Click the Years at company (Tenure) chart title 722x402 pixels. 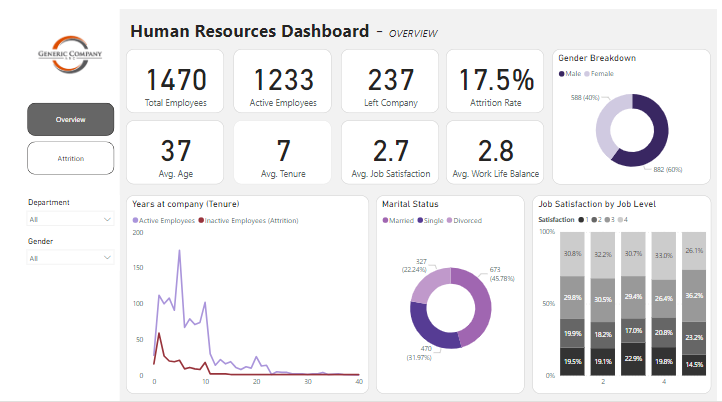tap(186, 204)
